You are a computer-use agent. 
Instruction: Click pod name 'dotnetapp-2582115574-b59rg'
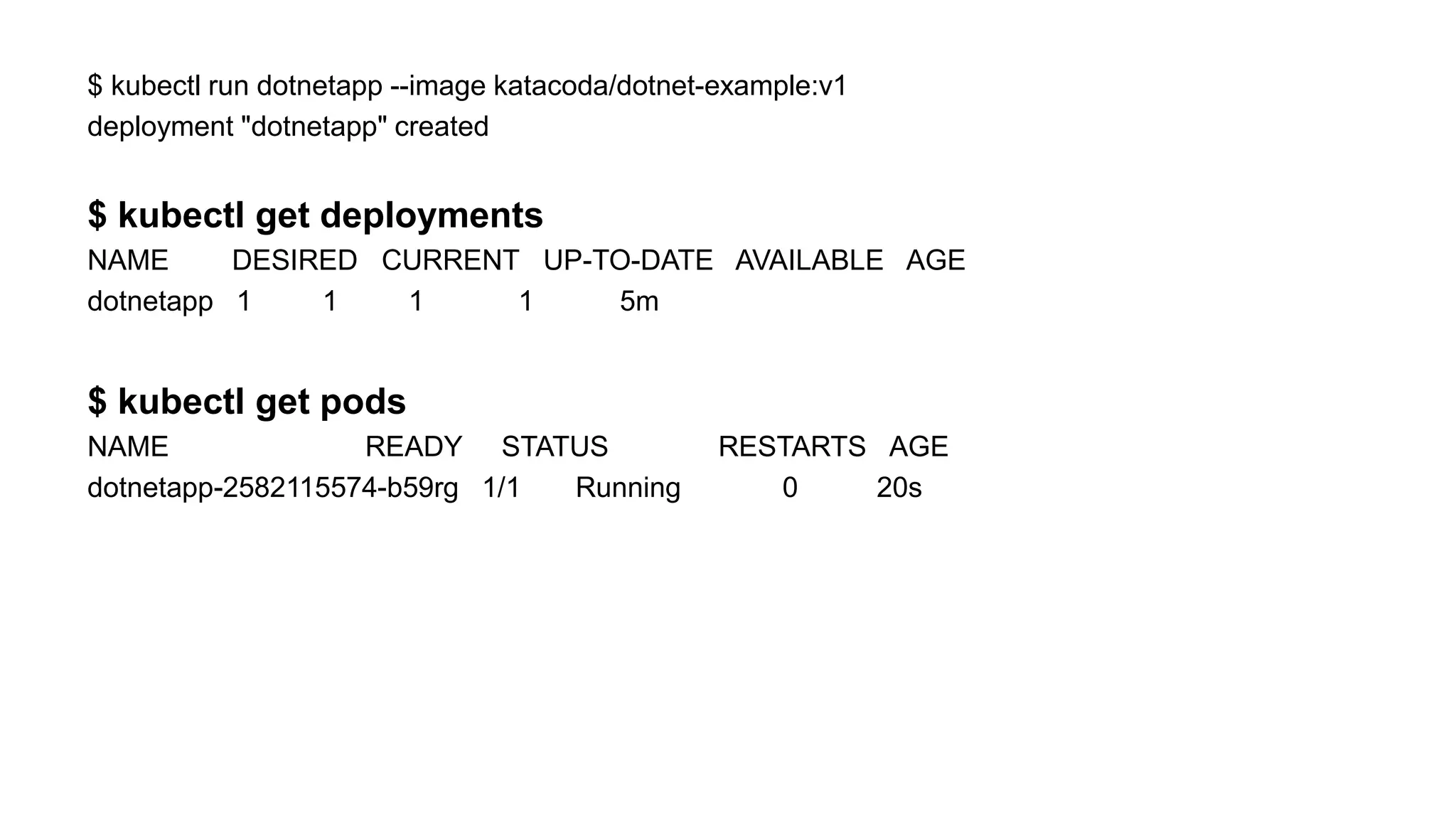(273, 488)
